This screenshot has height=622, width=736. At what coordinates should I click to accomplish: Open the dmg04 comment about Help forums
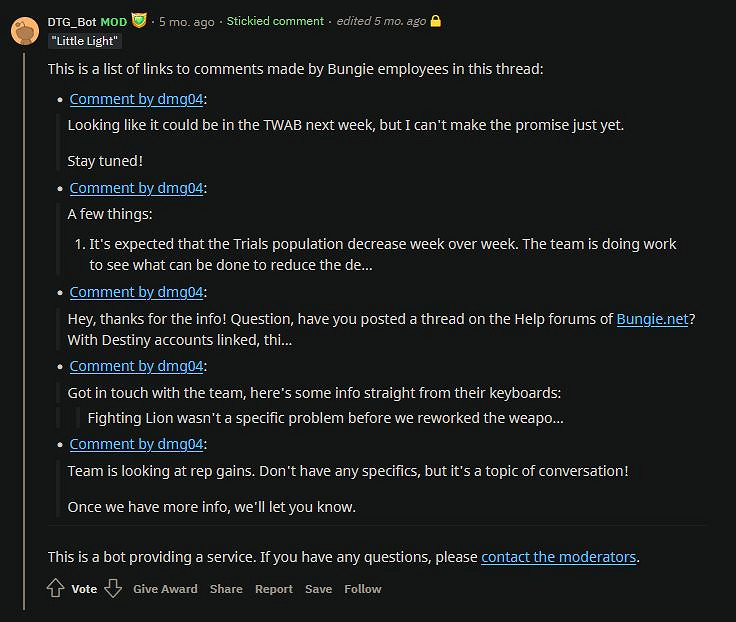pyautogui.click(x=136, y=292)
